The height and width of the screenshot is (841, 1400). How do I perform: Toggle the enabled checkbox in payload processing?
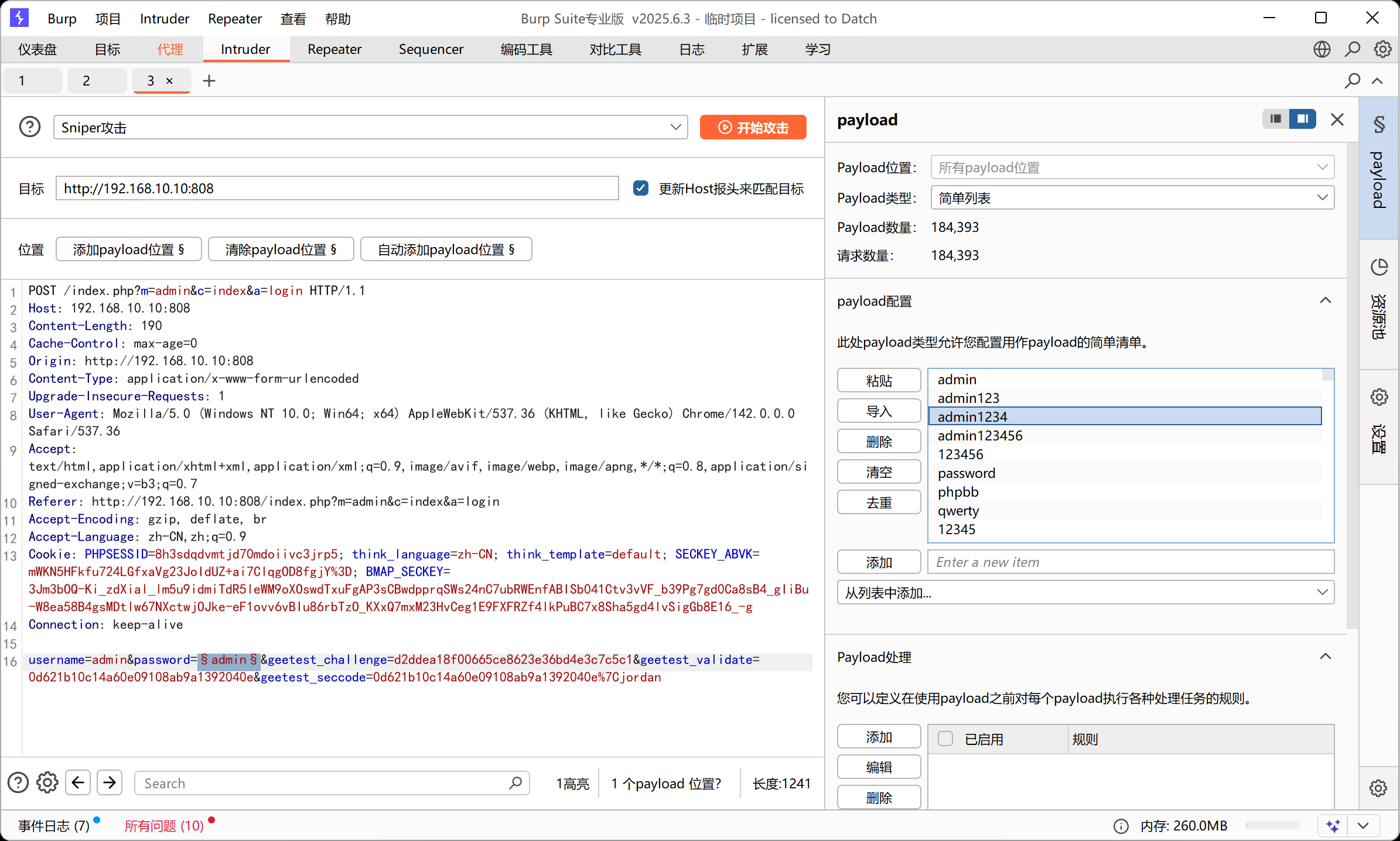click(x=945, y=739)
